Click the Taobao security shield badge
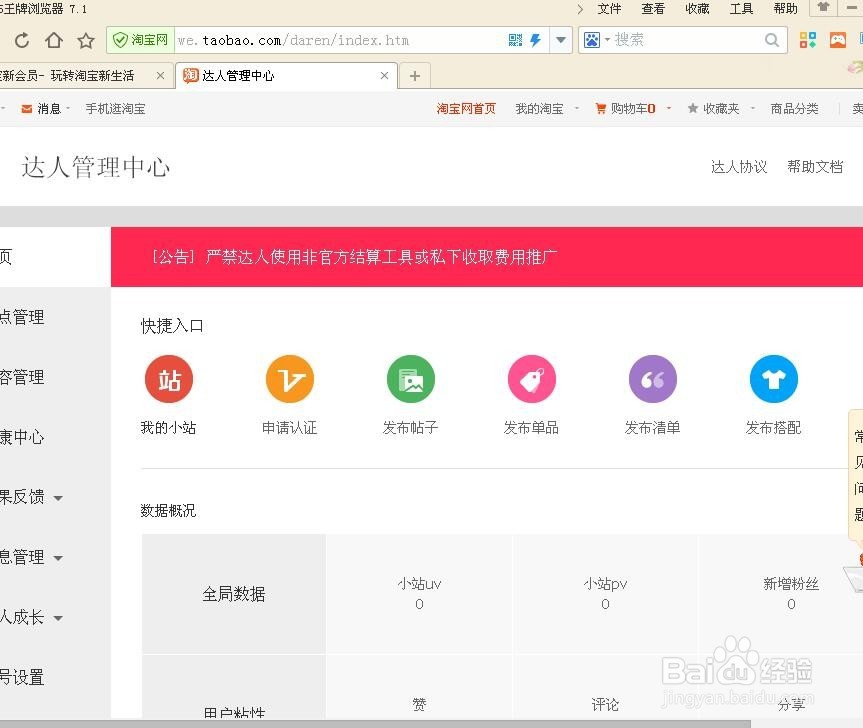This screenshot has height=728, width=863. pyautogui.click(x=140, y=40)
